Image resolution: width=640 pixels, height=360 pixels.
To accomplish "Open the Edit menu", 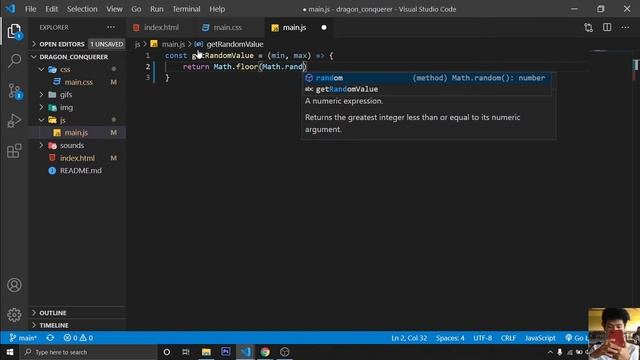I will coord(51,9).
